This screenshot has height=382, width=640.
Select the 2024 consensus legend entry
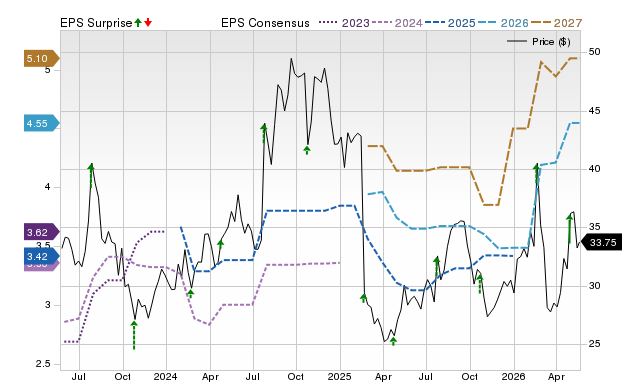[x=397, y=23]
